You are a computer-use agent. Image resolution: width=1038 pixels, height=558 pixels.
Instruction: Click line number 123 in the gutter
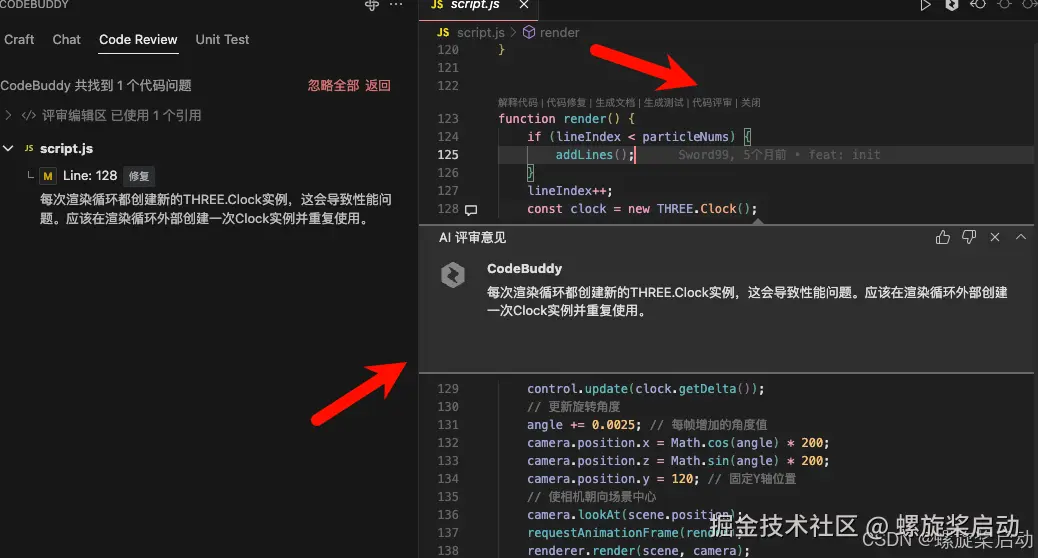(x=448, y=118)
